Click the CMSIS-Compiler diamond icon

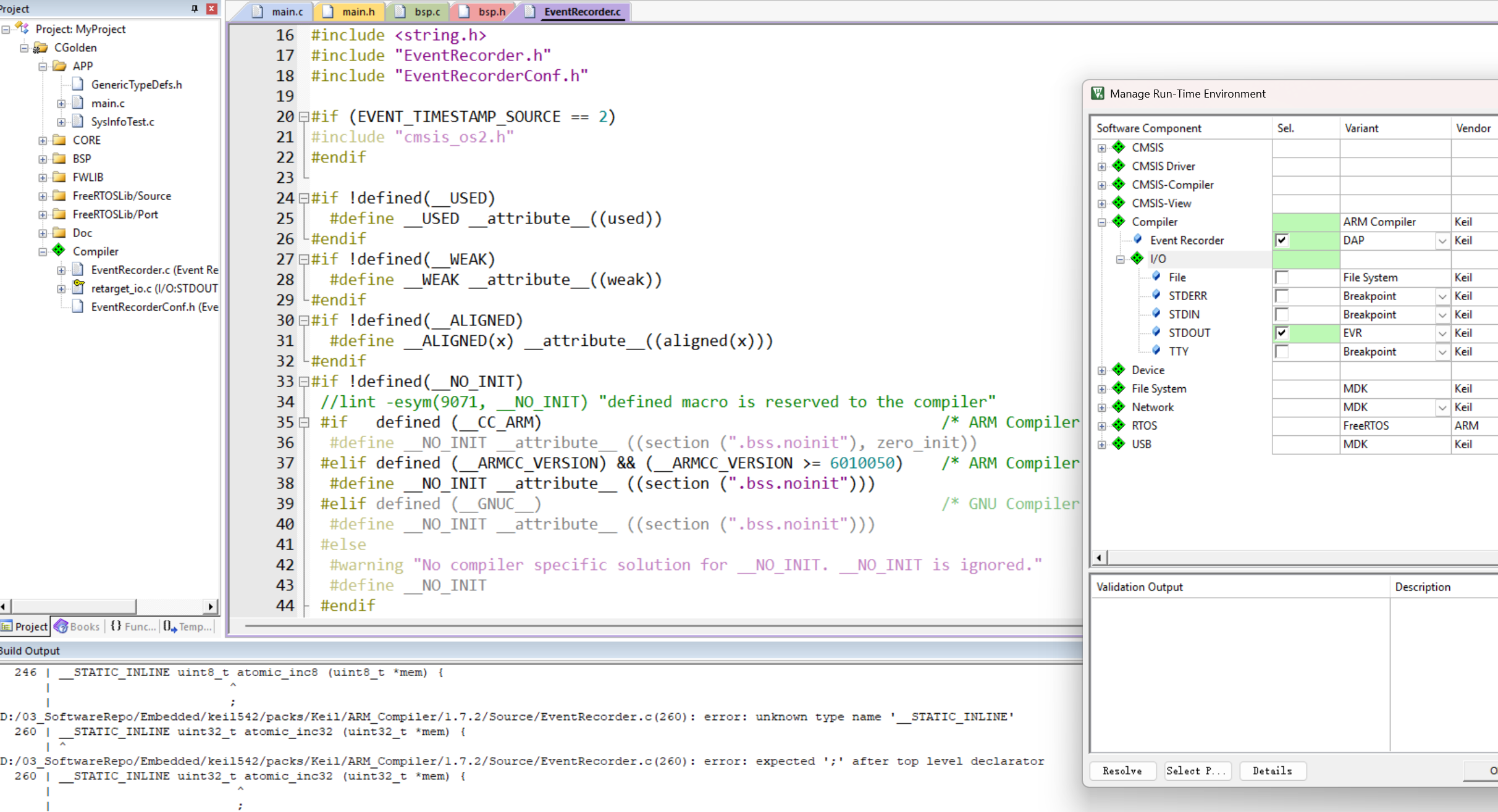pyautogui.click(x=1119, y=184)
